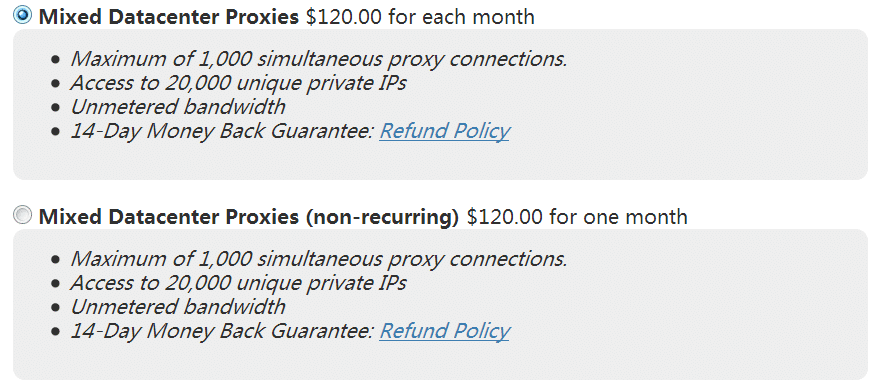Screen dimensions: 879x387
Task: Open Refund Policy link in one-month plan
Action: point(444,331)
